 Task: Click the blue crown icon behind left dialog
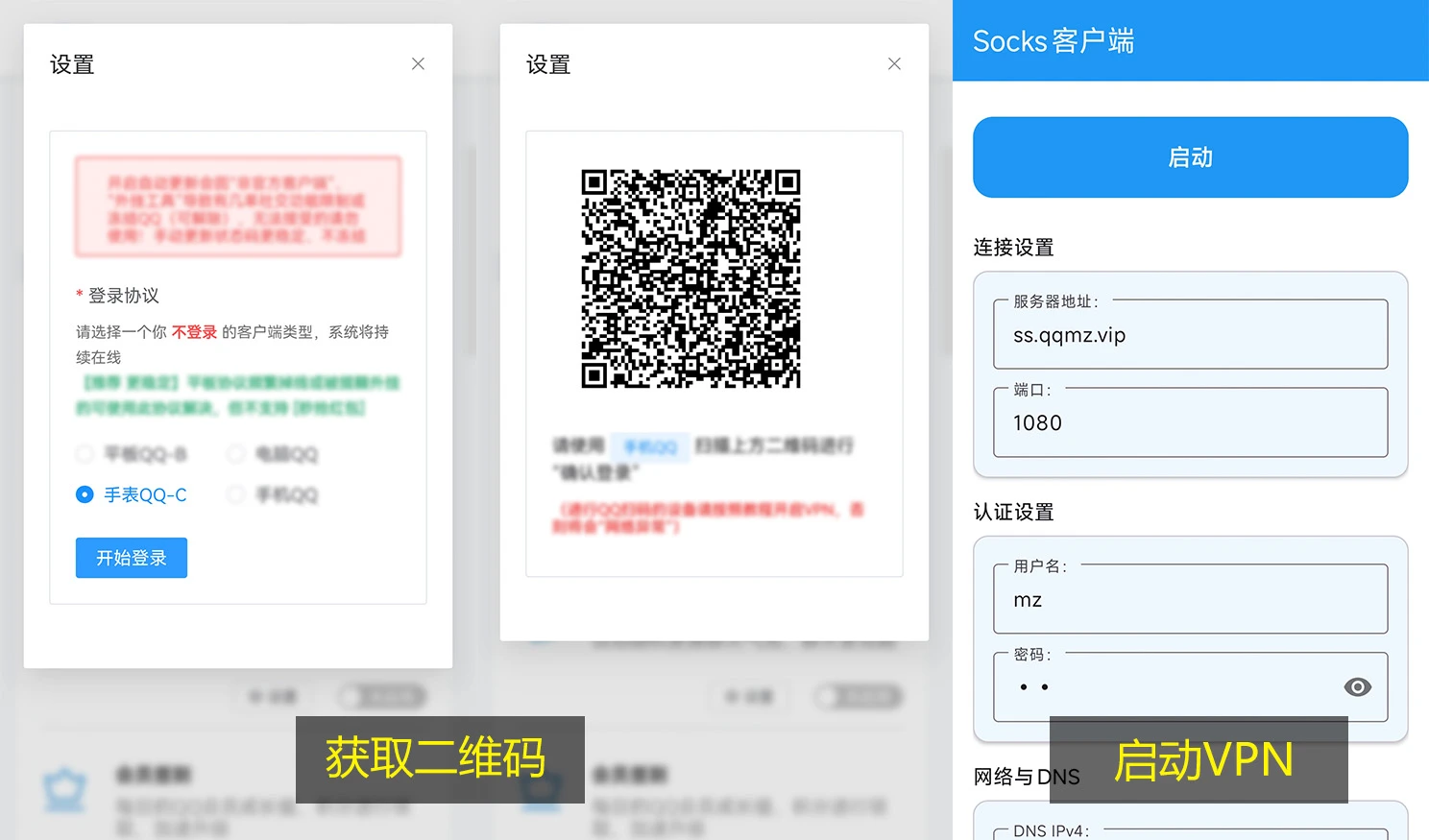(65, 790)
